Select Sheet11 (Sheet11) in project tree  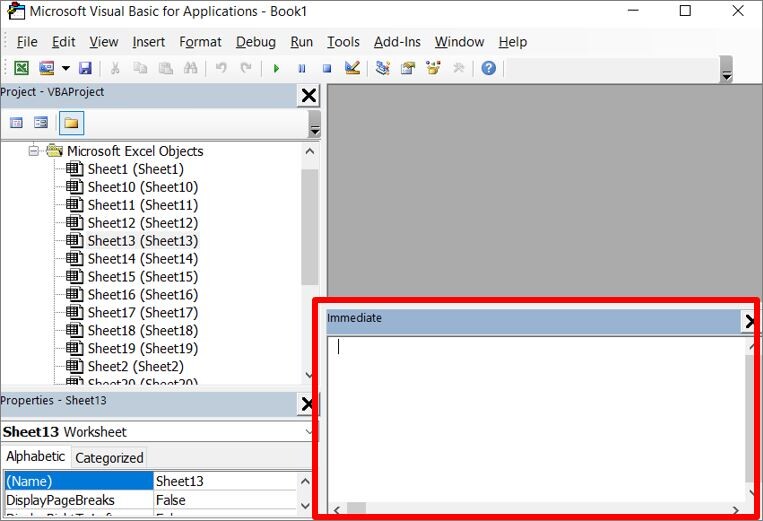coord(143,205)
